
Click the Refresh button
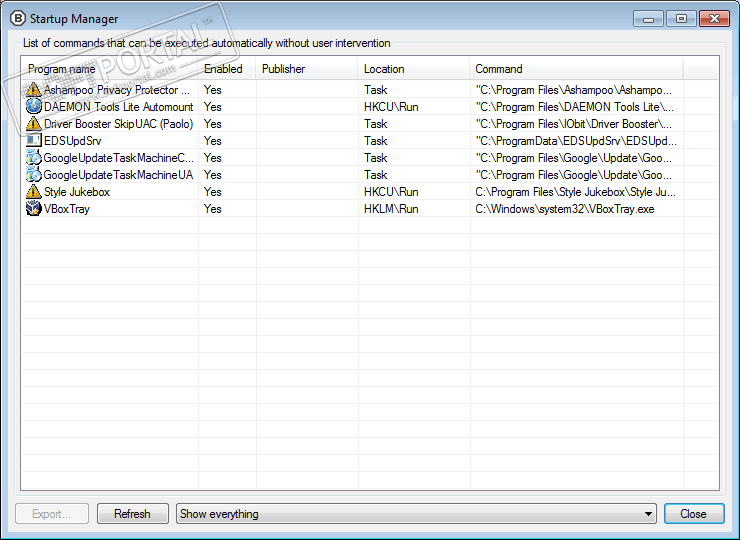pyautogui.click(x=133, y=514)
